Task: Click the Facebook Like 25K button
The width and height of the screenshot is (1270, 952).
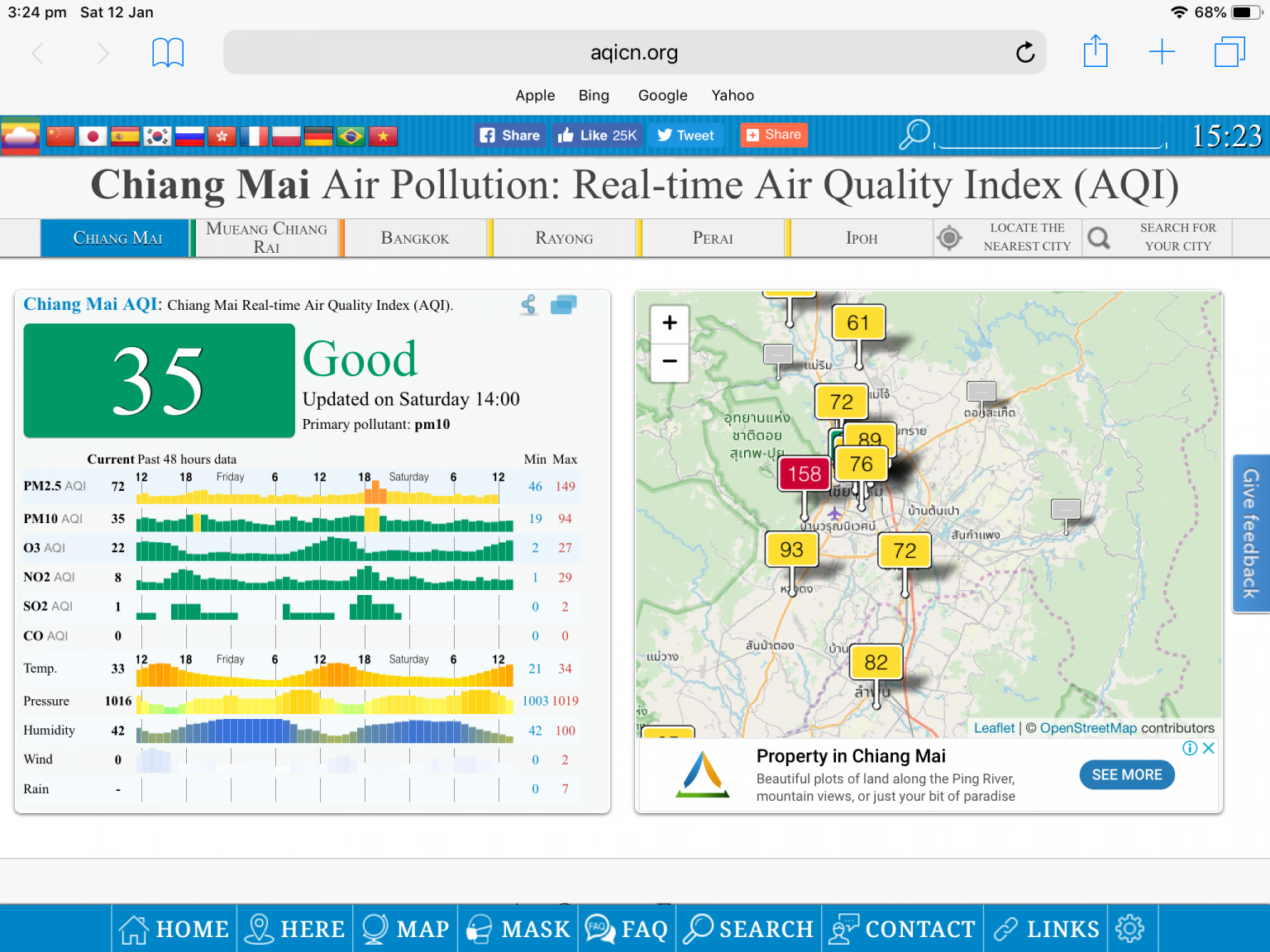Action: pos(598,136)
